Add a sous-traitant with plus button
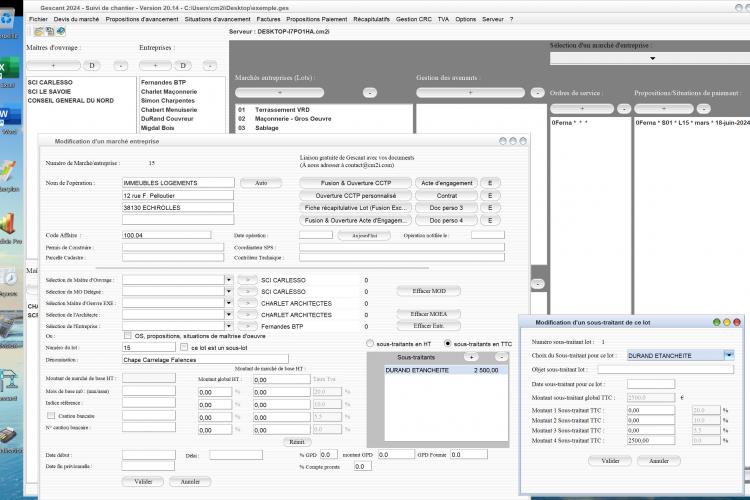This screenshot has height=500, width=750. pos(472,357)
